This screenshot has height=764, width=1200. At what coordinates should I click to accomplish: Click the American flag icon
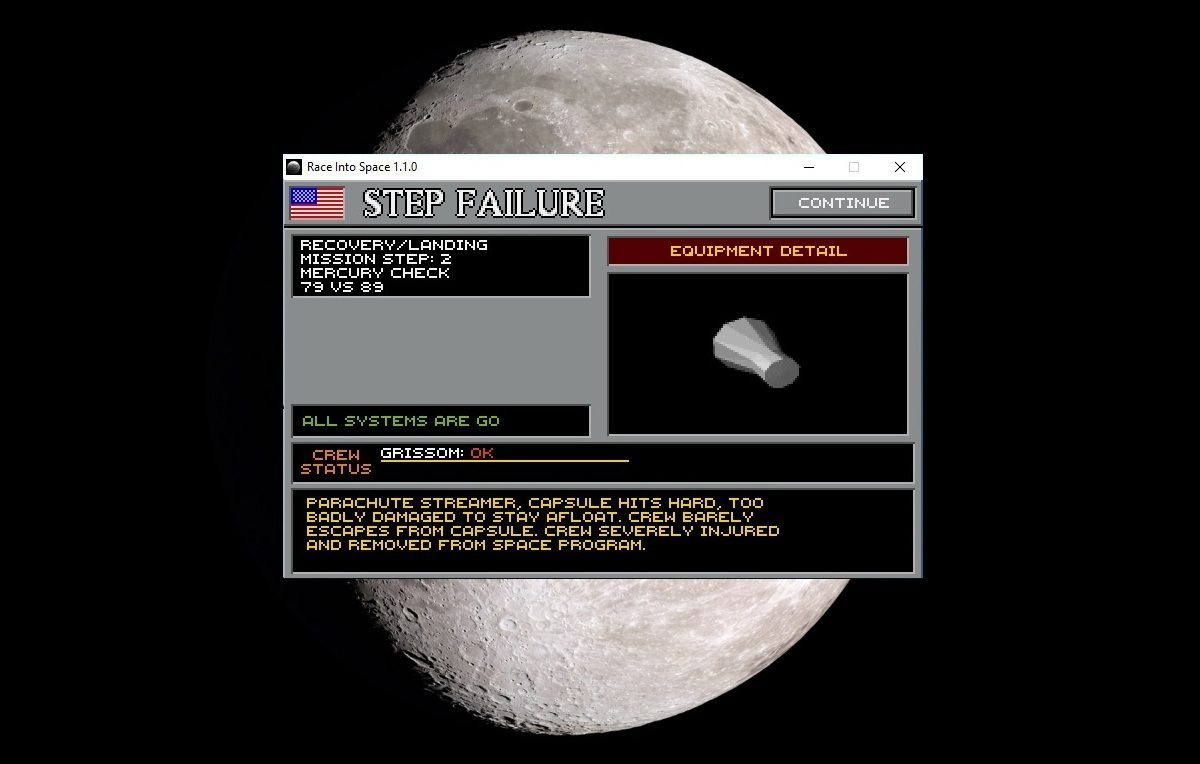click(317, 203)
